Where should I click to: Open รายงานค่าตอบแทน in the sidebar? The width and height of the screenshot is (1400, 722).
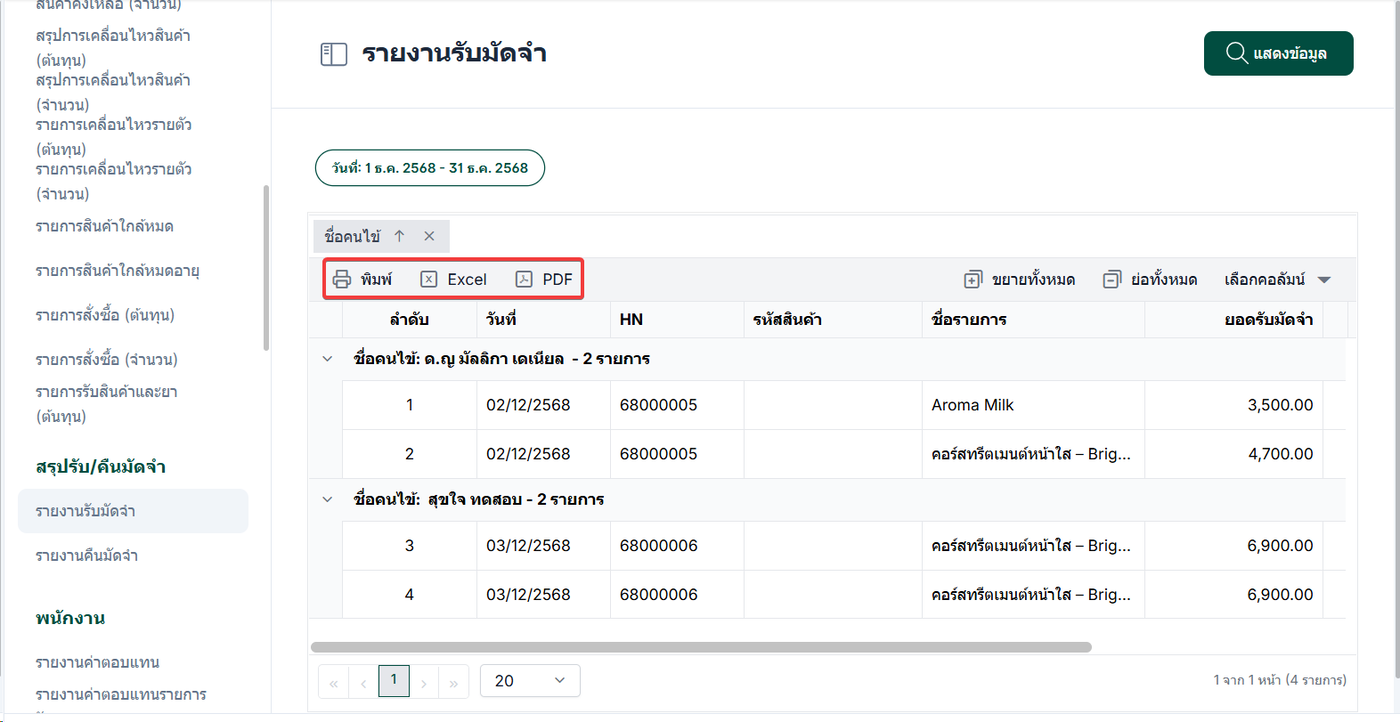(97, 662)
